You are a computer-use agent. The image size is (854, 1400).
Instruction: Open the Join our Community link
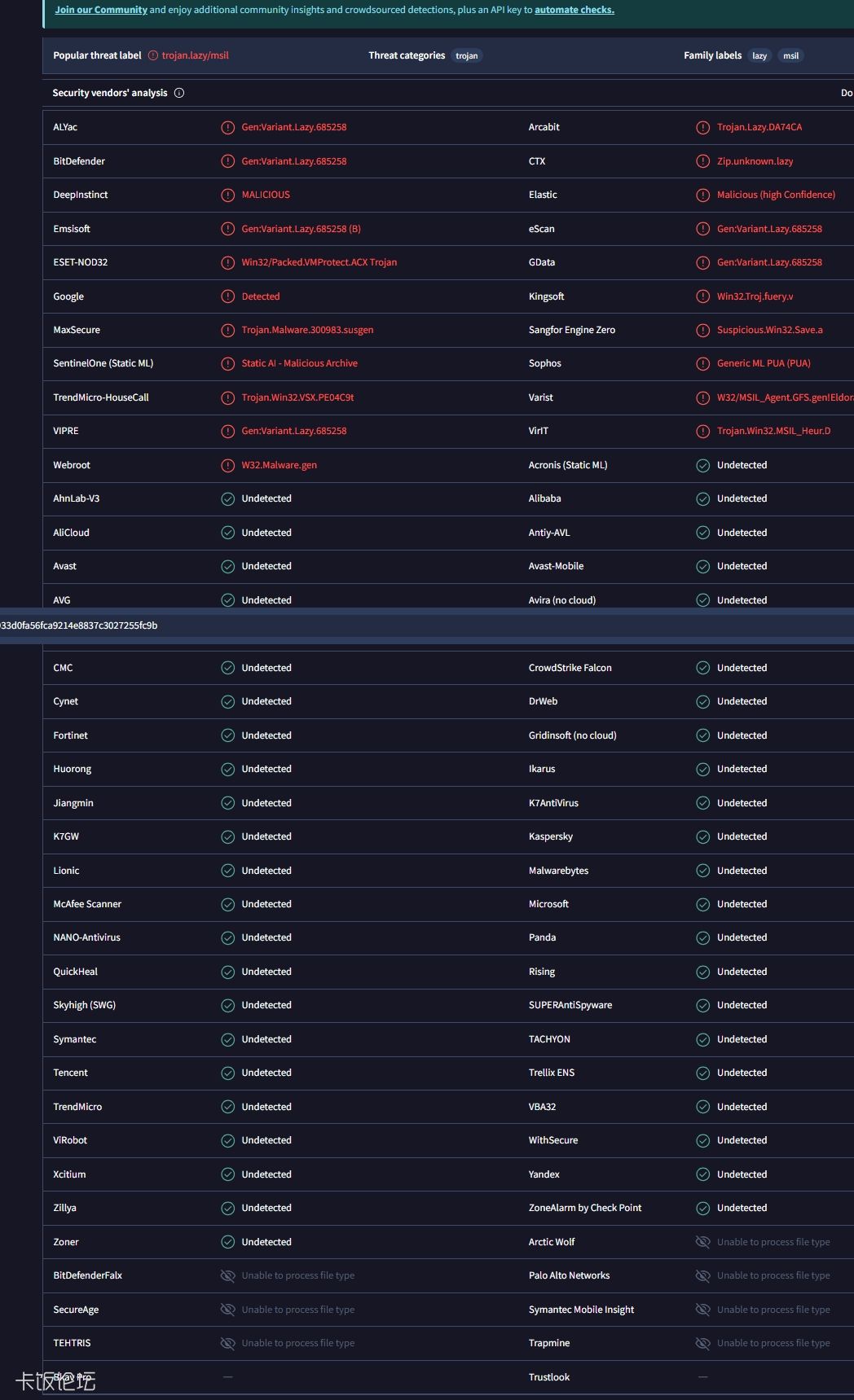101,10
